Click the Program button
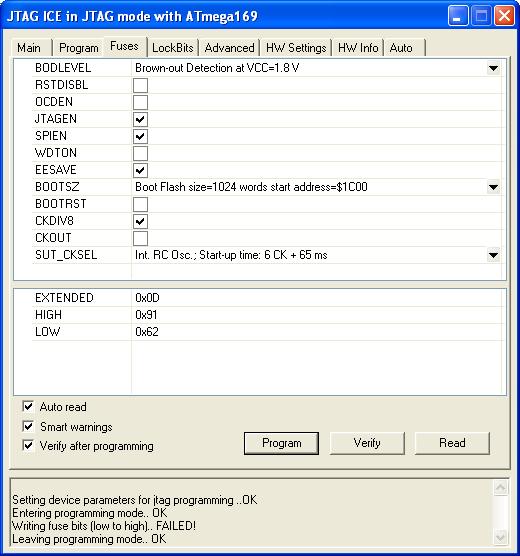The image size is (520, 556). point(281,443)
